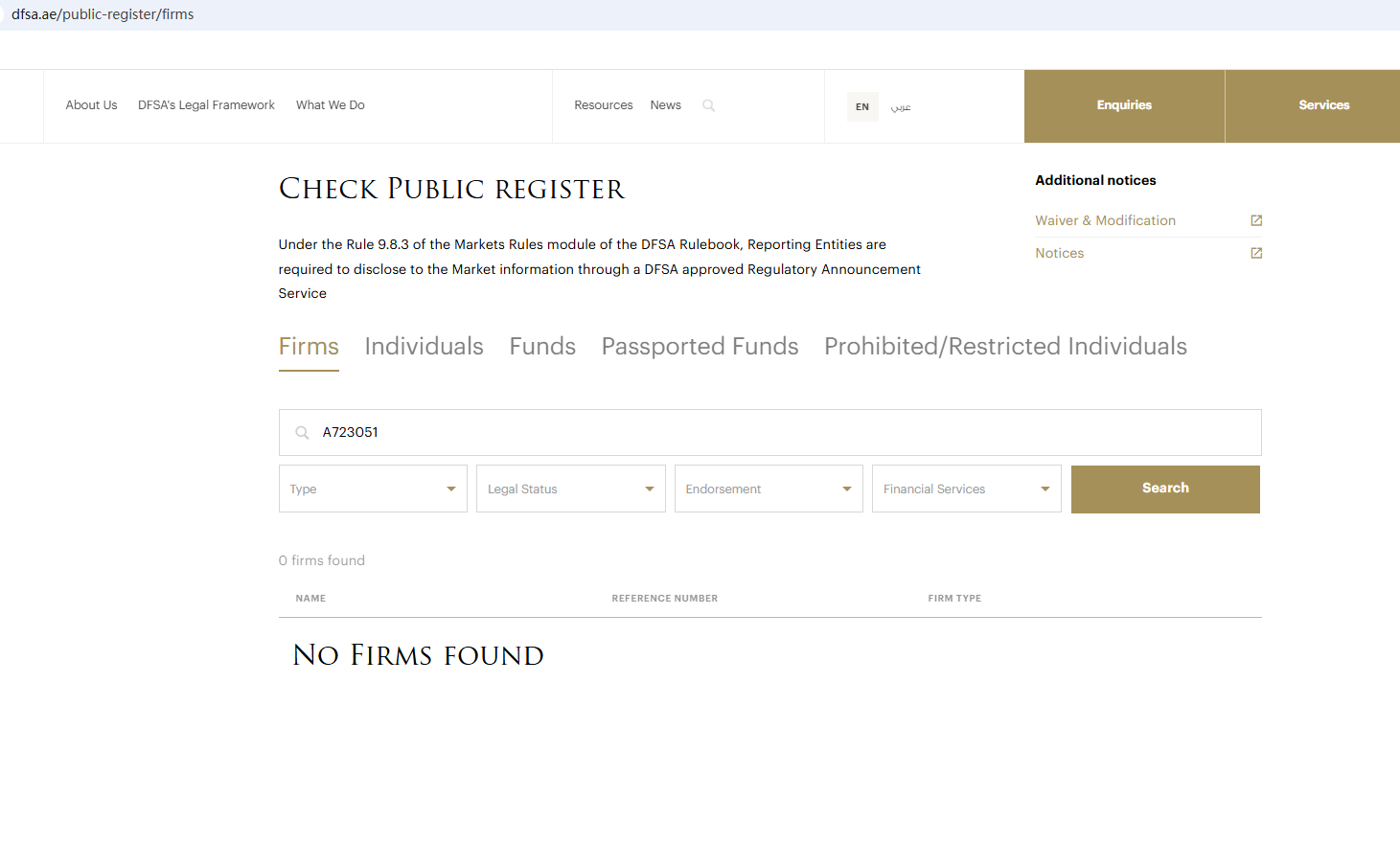Image resolution: width=1400 pixels, height=865 pixels.
Task: Select the Funds tab
Action: (542, 346)
